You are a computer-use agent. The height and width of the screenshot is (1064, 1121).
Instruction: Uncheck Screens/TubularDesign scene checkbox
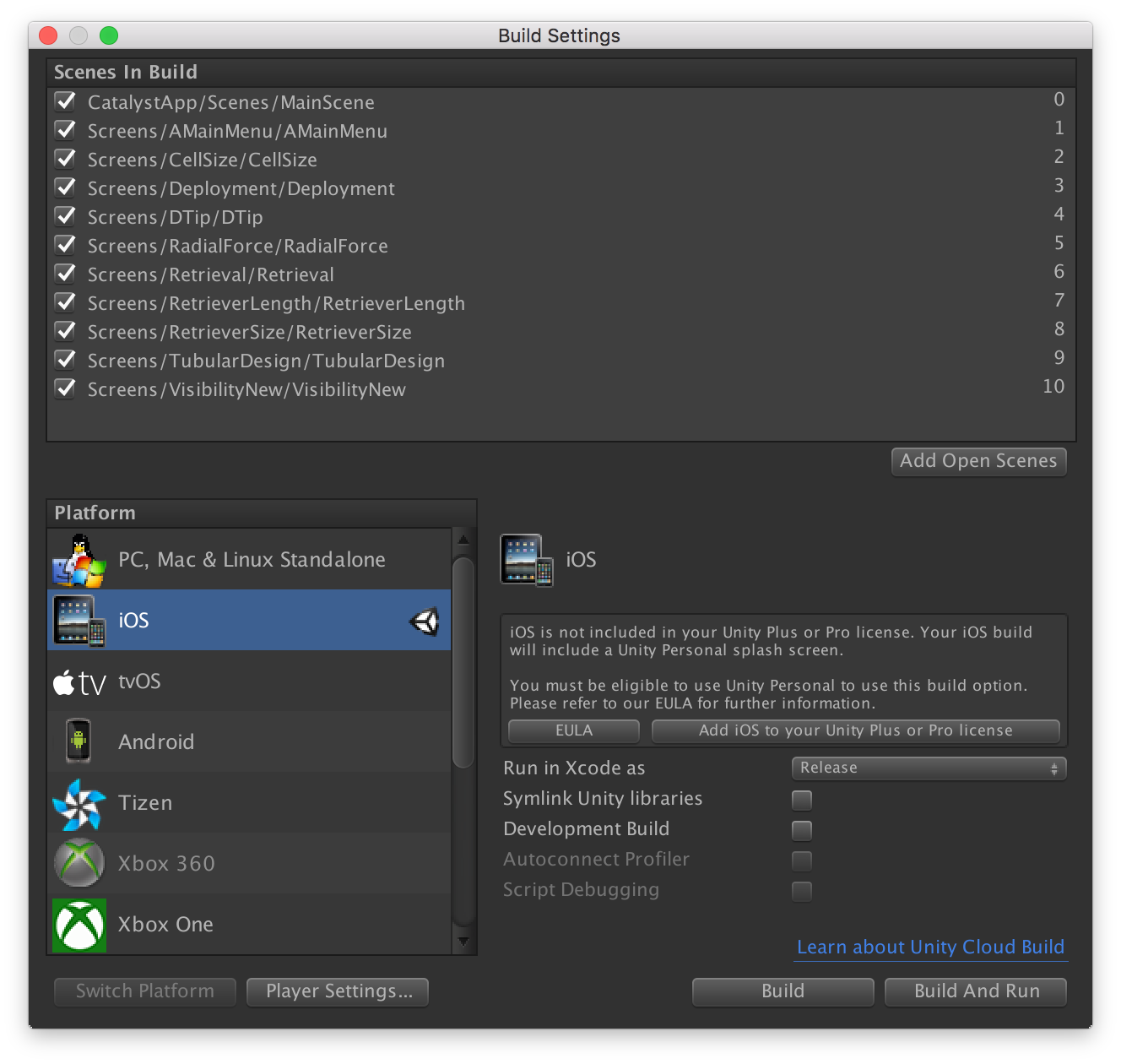coord(65,360)
